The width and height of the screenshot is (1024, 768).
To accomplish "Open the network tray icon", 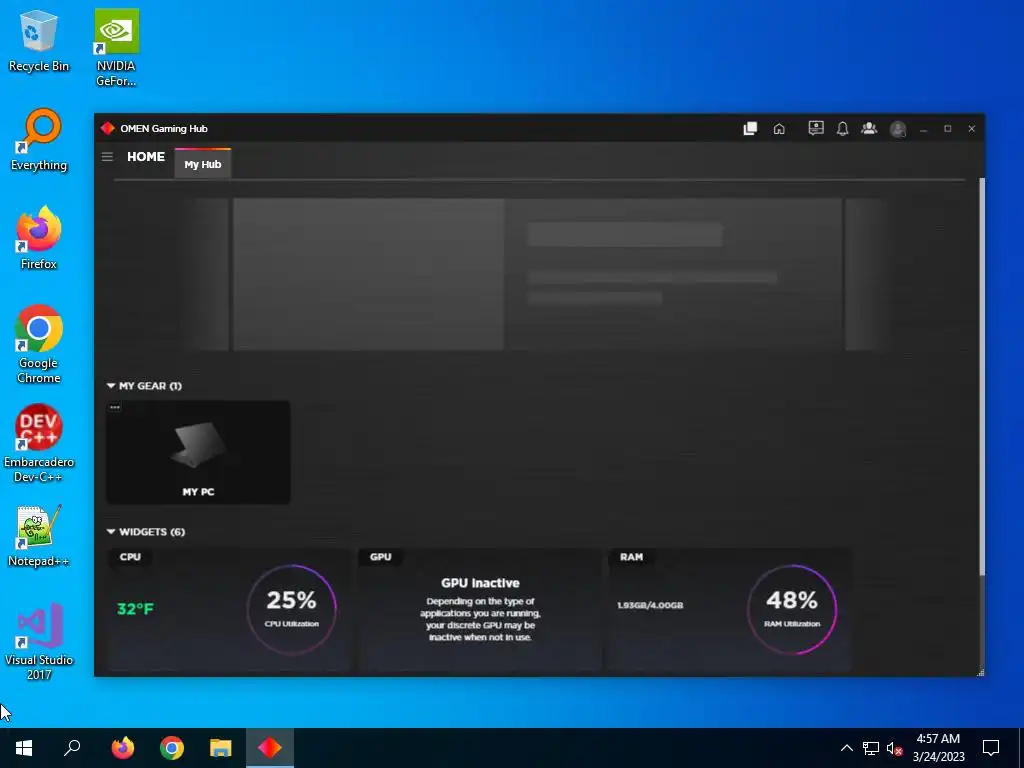I will pyautogui.click(x=871, y=748).
